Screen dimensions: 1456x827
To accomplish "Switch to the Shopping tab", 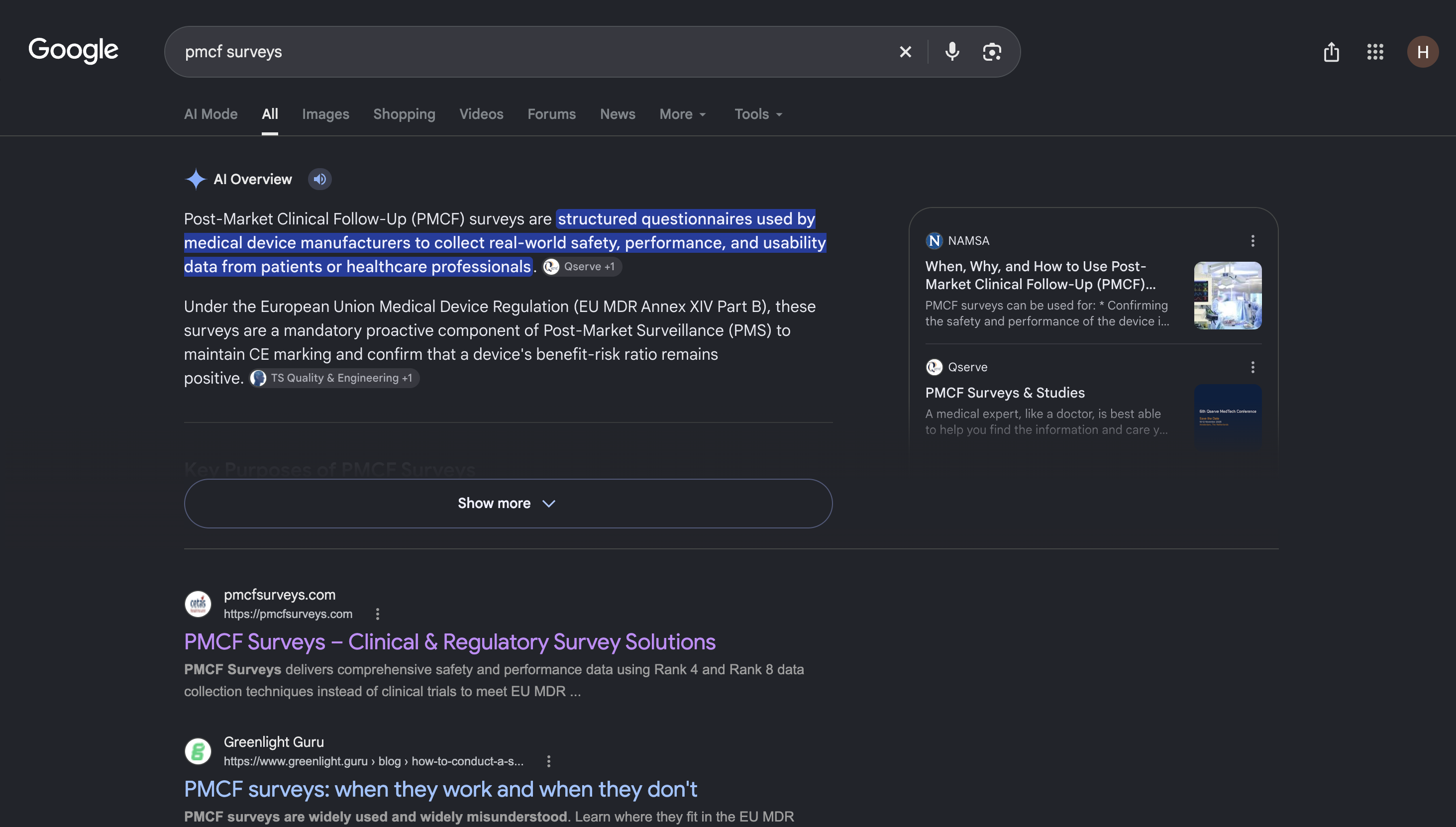I will pyautogui.click(x=404, y=114).
